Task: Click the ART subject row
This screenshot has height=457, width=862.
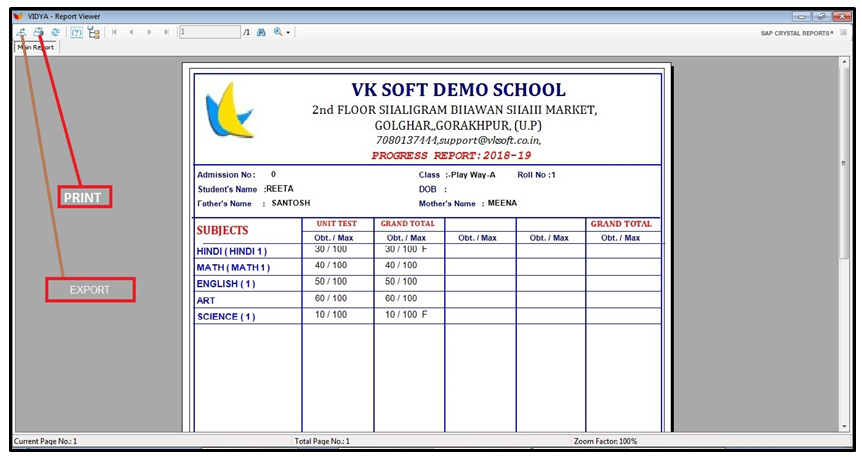Action: click(x=206, y=301)
